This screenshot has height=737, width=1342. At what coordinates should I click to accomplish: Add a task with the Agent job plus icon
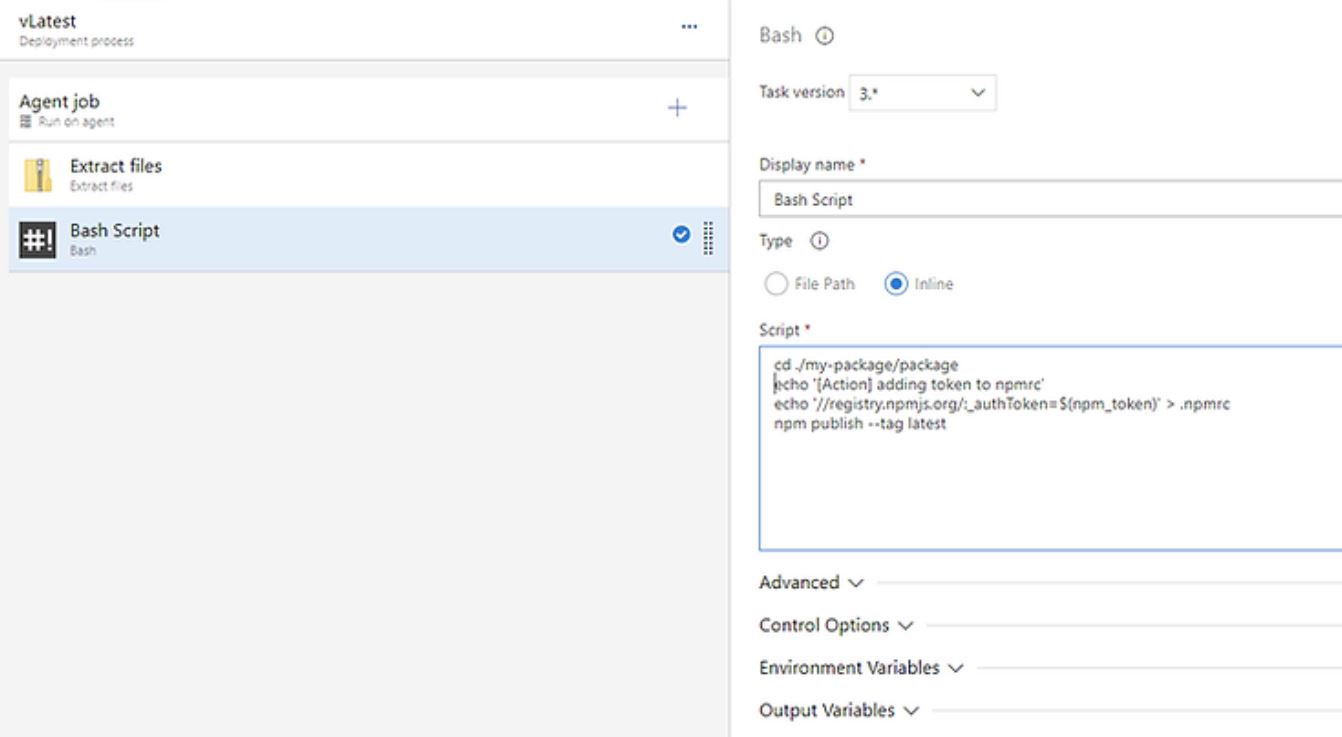coord(677,108)
